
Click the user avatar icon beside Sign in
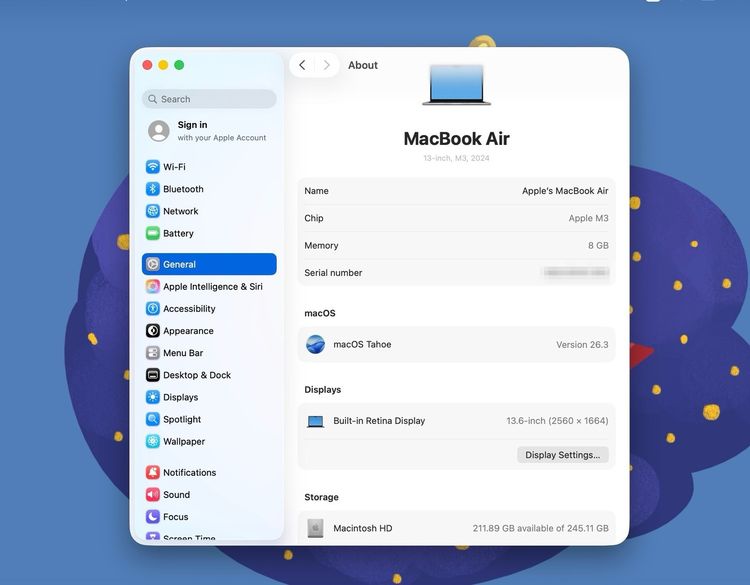(x=159, y=131)
